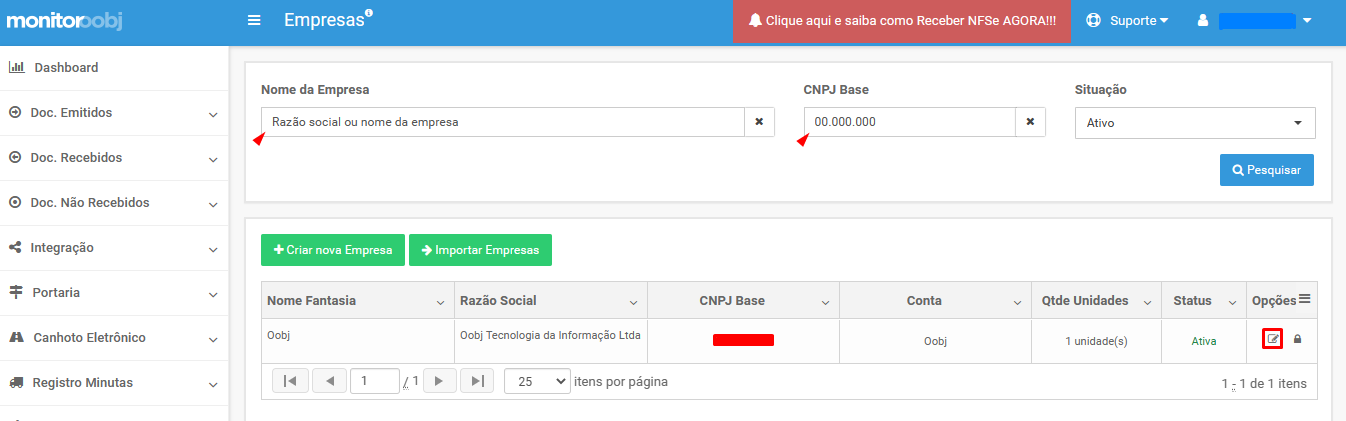Expand the user account caret
Viewport: 1346px width, 421px height.
1307,20
